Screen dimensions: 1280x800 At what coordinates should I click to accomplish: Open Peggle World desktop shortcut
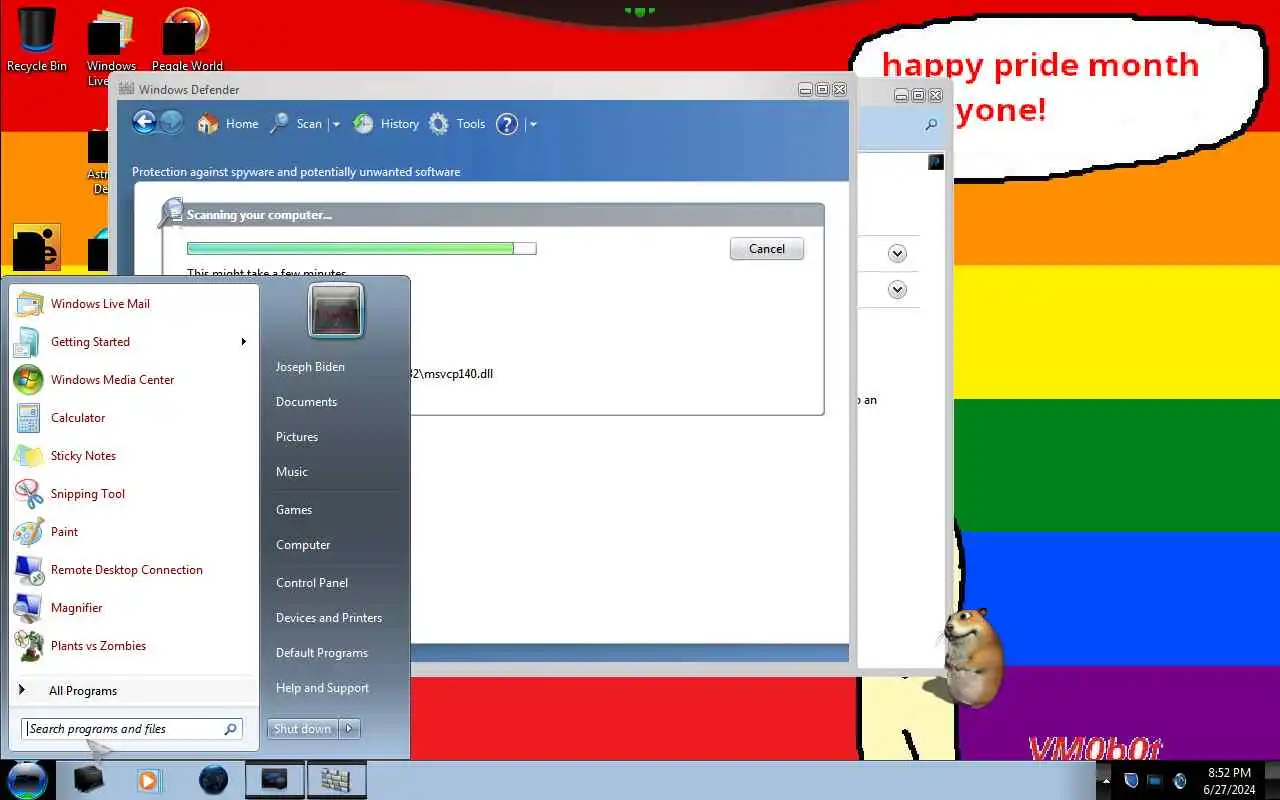(x=187, y=40)
